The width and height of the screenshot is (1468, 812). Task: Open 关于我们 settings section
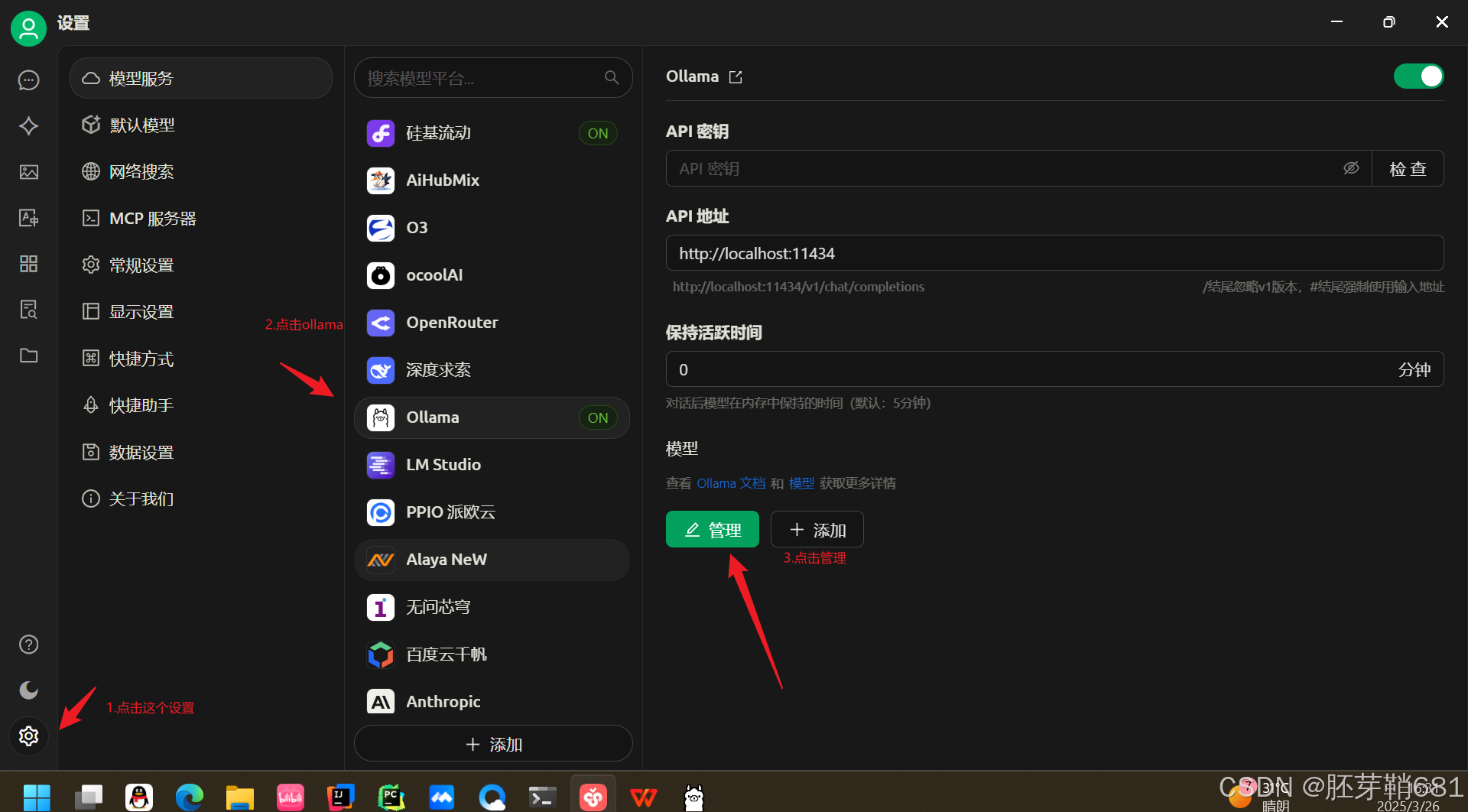click(x=201, y=499)
